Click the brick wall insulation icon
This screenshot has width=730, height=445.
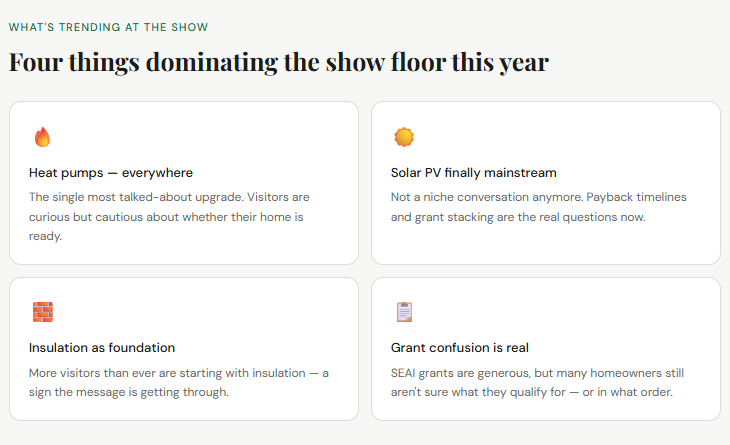click(42, 312)
